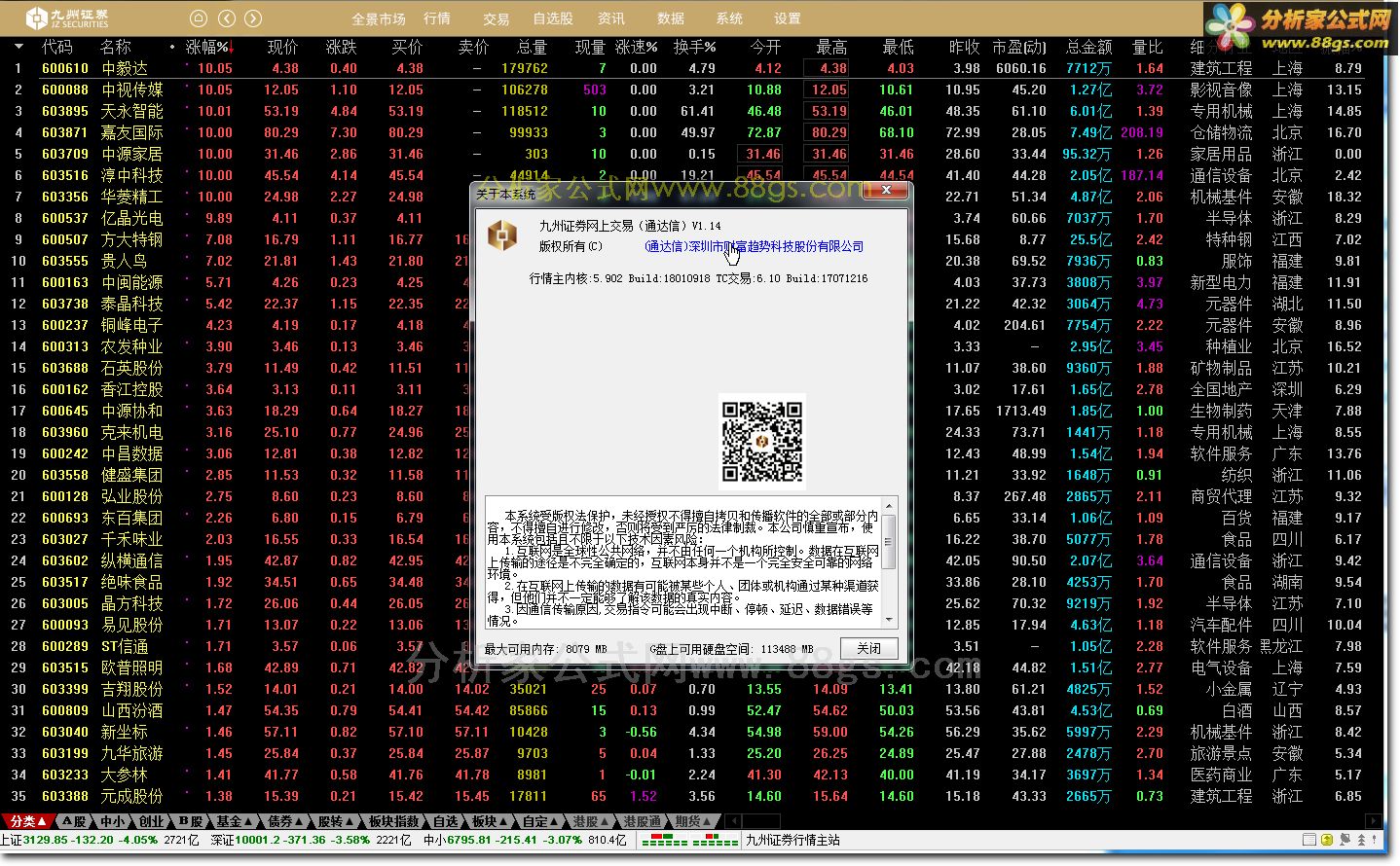Select stock row 600088 中视传媒
The width and height of the screenshot is (1400, 866).
(691, 90)
